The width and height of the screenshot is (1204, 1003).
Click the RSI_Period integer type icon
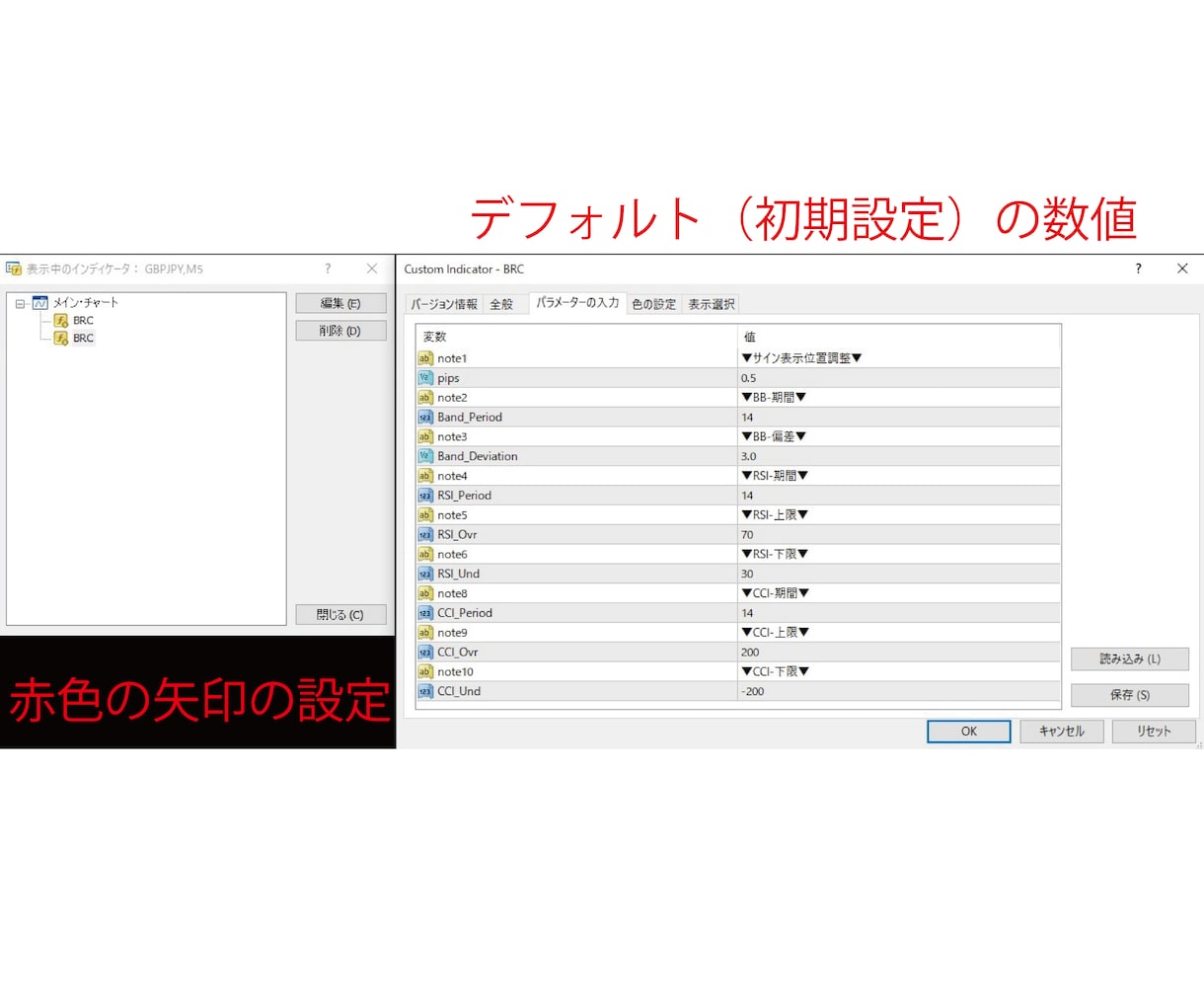(x=425, y=496)
